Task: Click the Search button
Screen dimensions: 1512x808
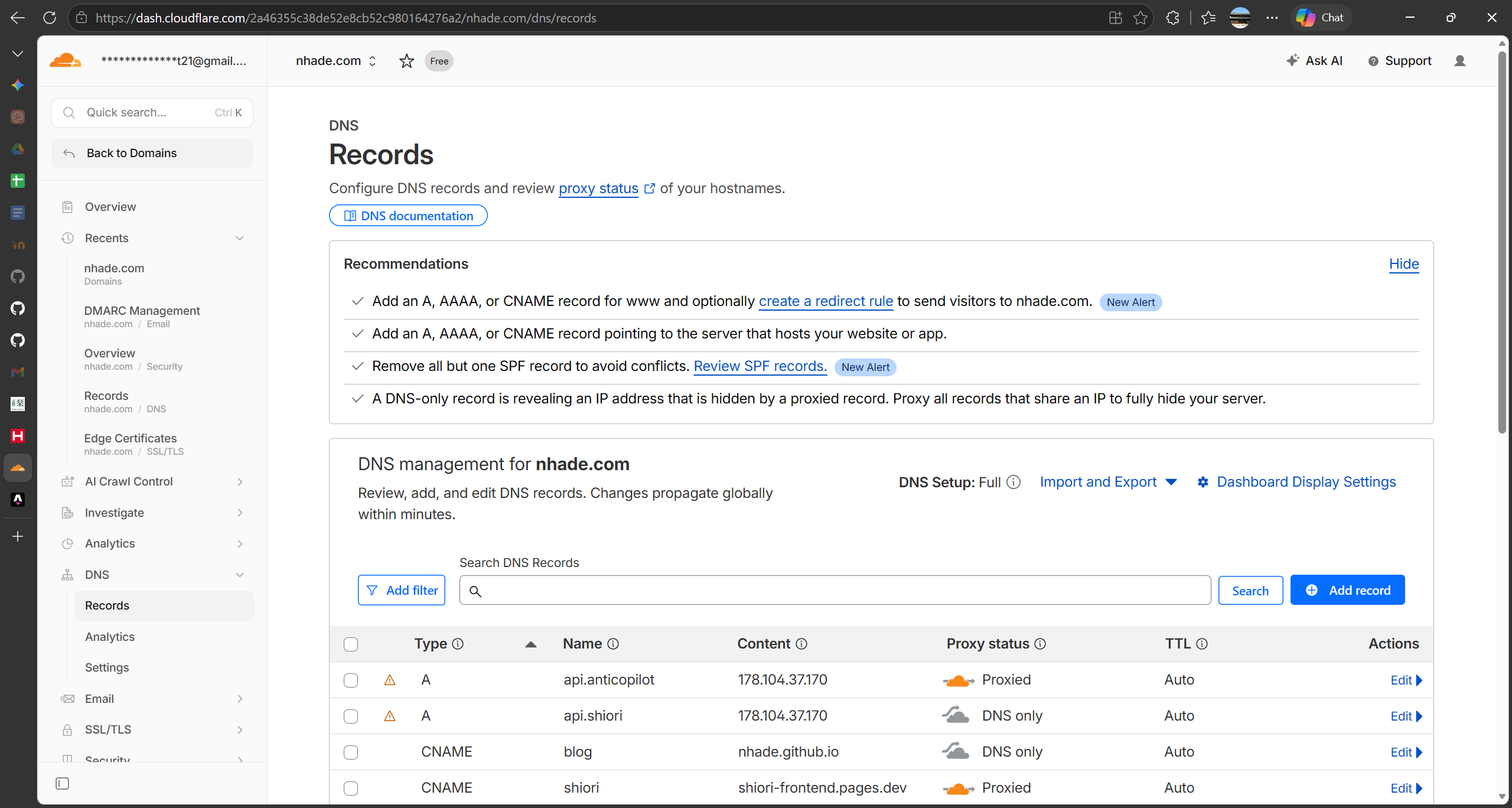Action: (1250, 591)
